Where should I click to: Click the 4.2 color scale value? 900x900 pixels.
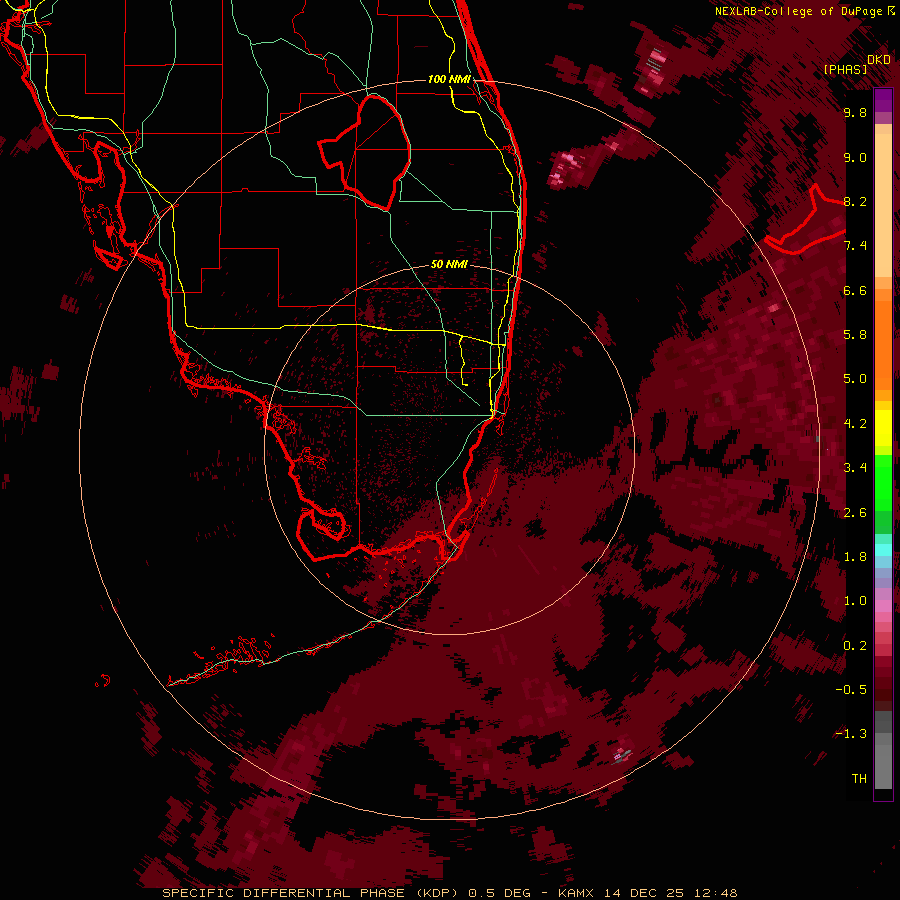pos(855,424)
